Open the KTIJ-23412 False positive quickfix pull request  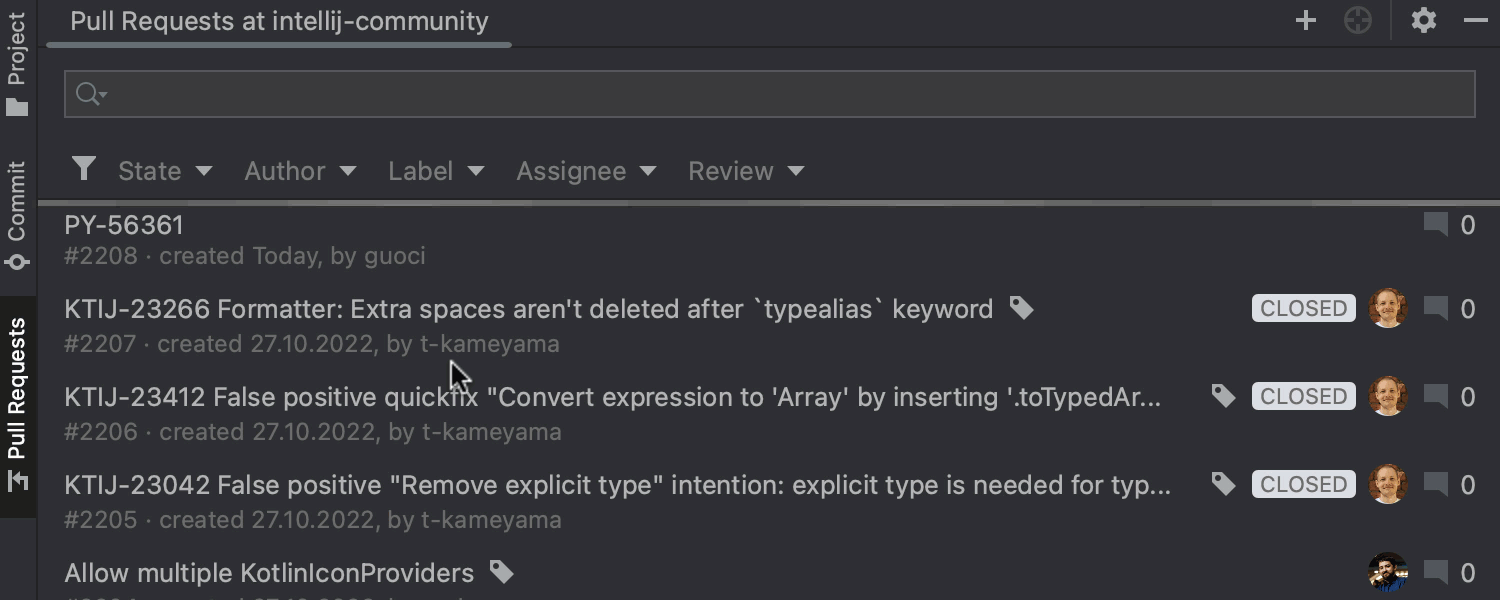612,397
